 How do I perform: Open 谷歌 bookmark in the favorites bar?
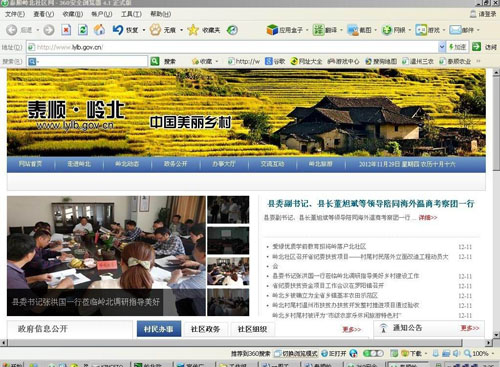(x=275, y=61)
